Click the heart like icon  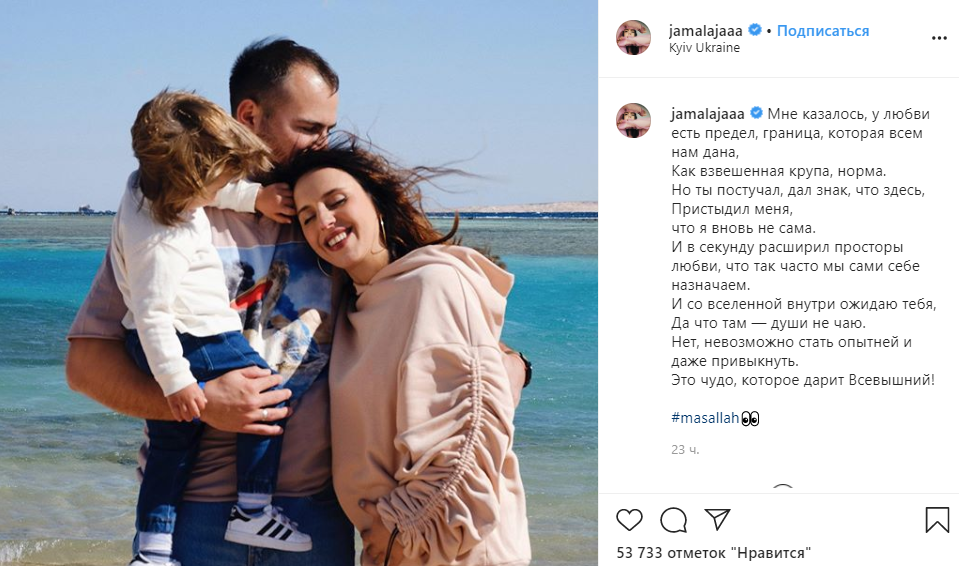click(x=629, y=520)
